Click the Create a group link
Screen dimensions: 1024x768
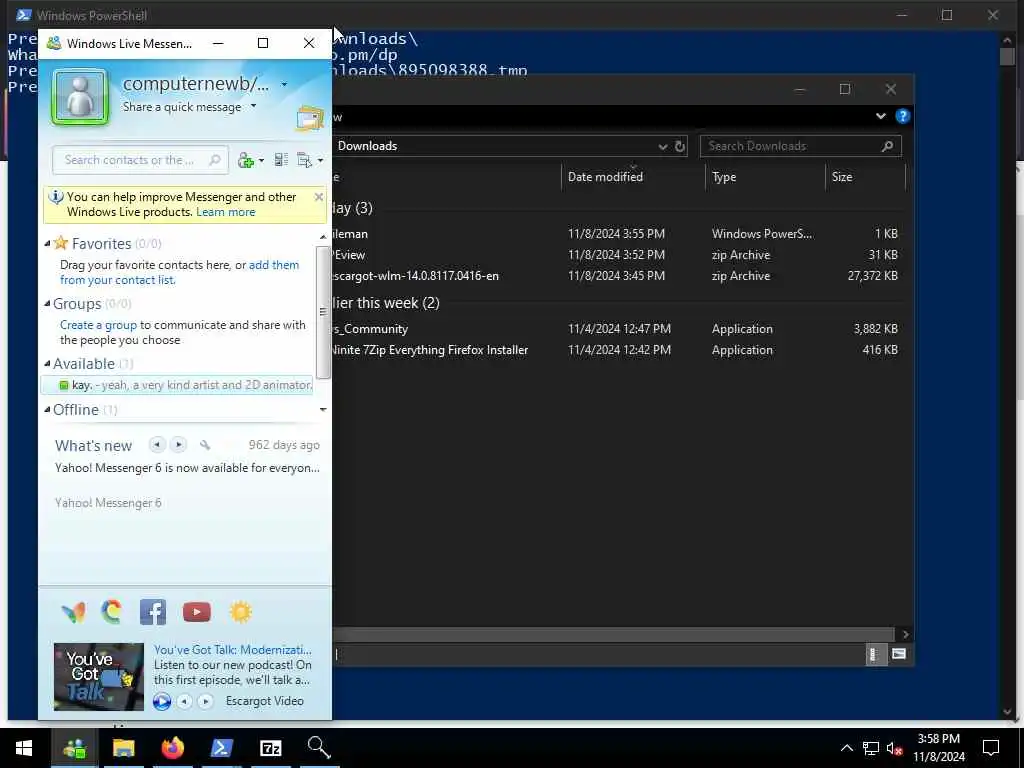(98, 325)
